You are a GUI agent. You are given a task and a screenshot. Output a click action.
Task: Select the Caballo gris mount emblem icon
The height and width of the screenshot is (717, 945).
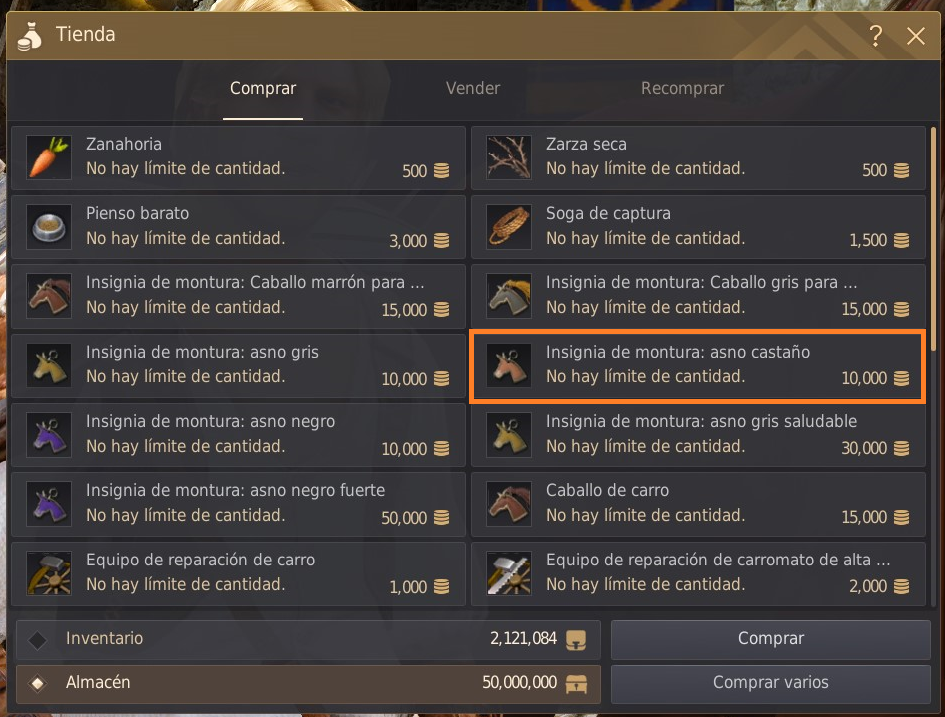click(509, 296)
